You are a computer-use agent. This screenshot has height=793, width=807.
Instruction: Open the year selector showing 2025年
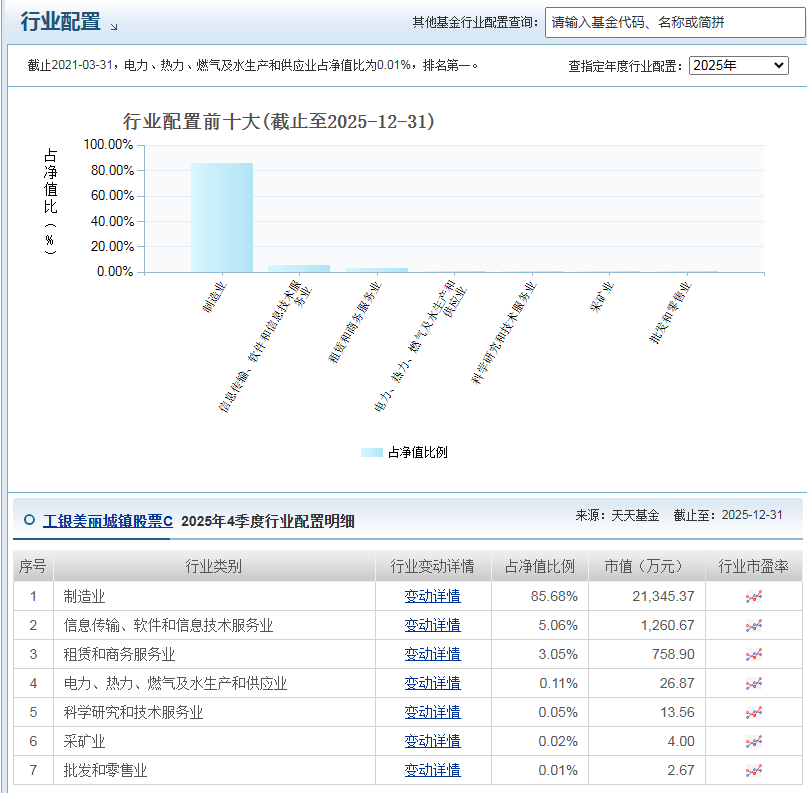(x=739, y=65)
